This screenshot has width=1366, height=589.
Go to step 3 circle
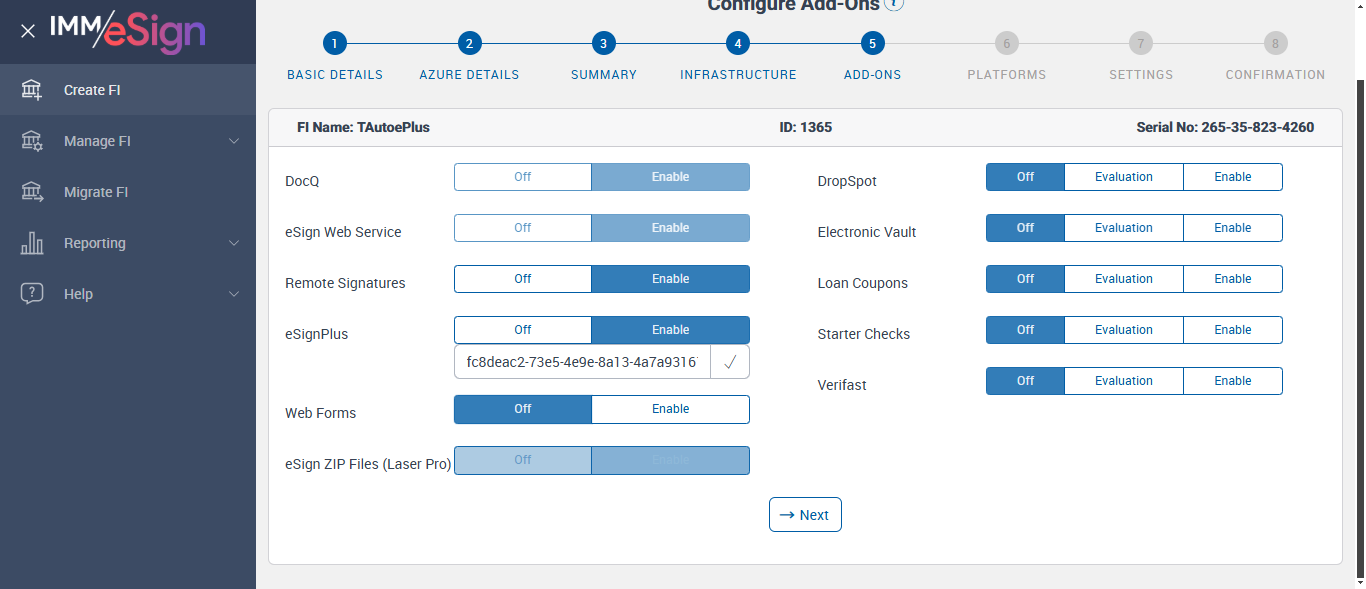(x=603, y=43)
